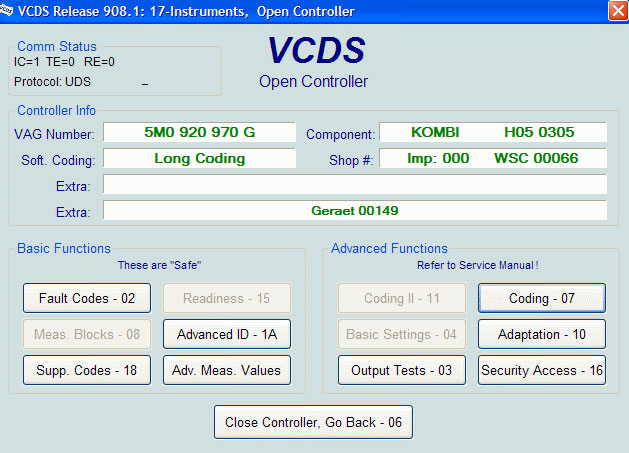Select the Extra field showing Geraet 00149
Screen dimensions: 629x453
pos(355,211)
